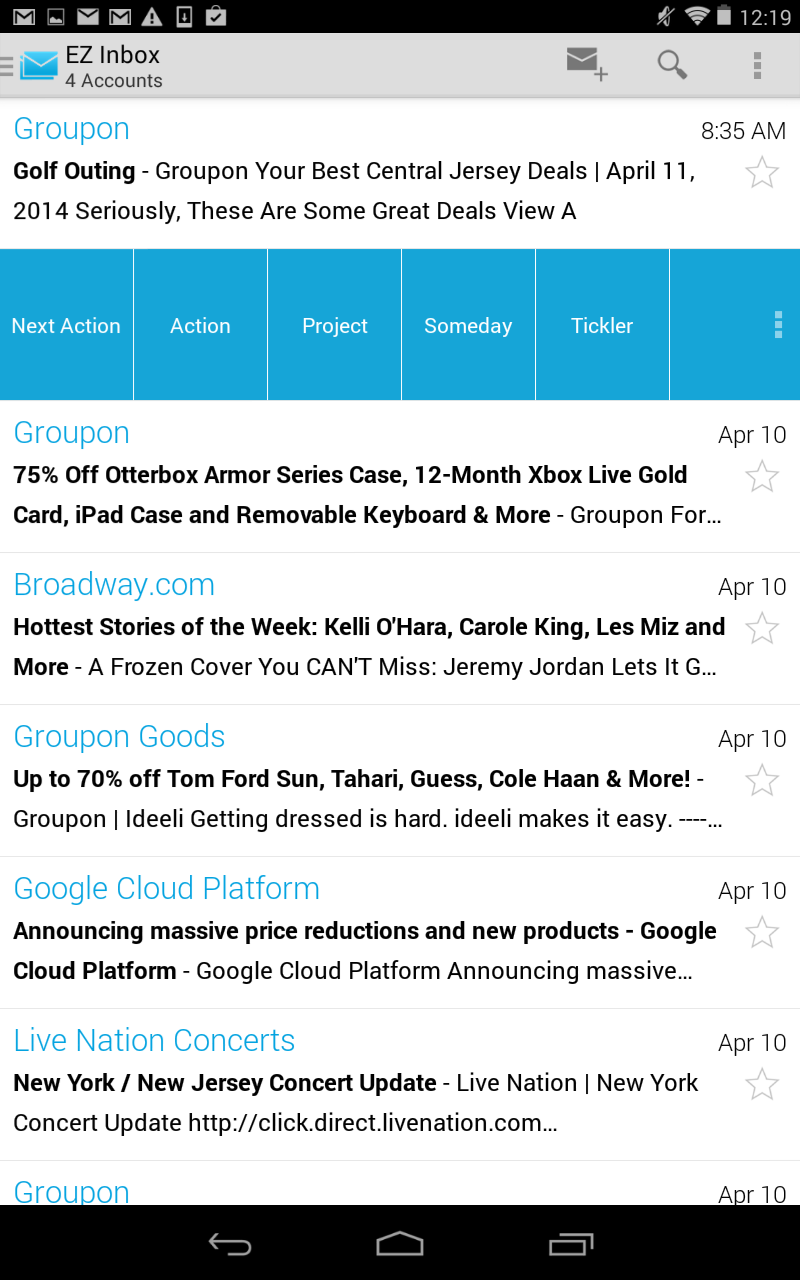Open the Android recent apps button
800x1280 pixels.
571,1243
